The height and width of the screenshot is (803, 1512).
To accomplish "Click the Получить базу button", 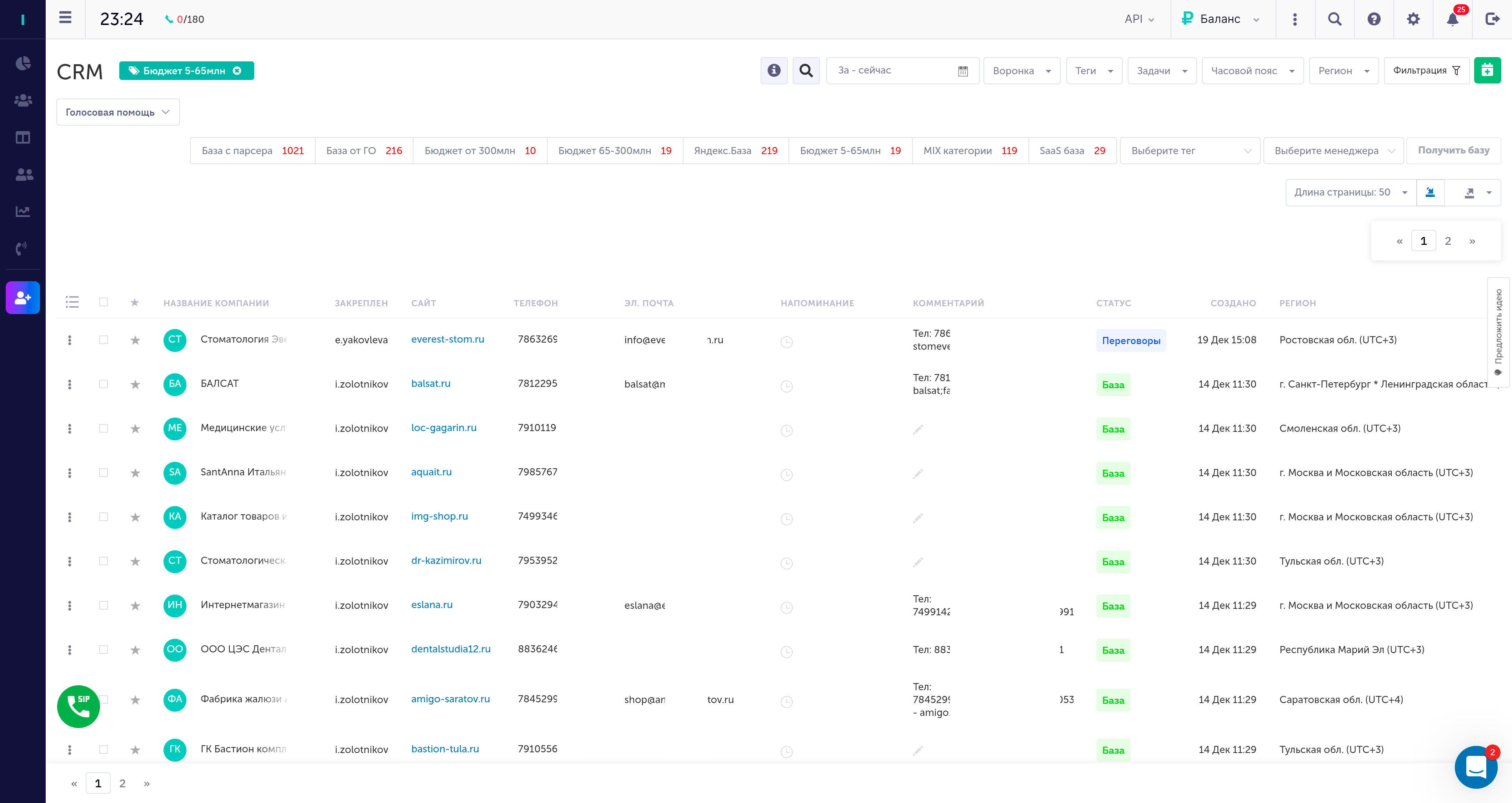I will pos(1453,150).
